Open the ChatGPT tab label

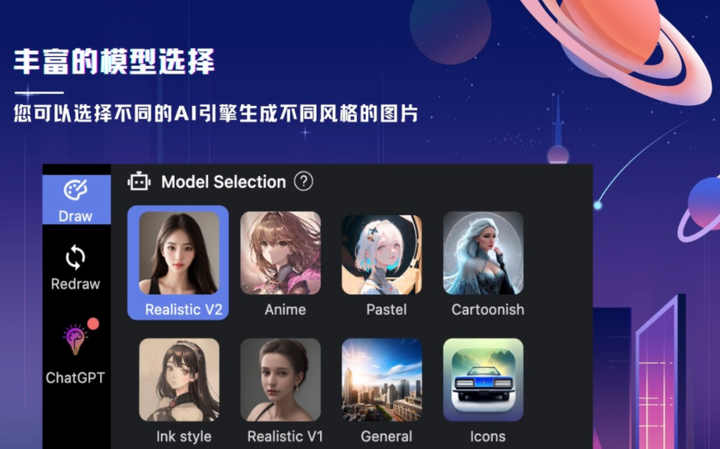pos(75,378)
